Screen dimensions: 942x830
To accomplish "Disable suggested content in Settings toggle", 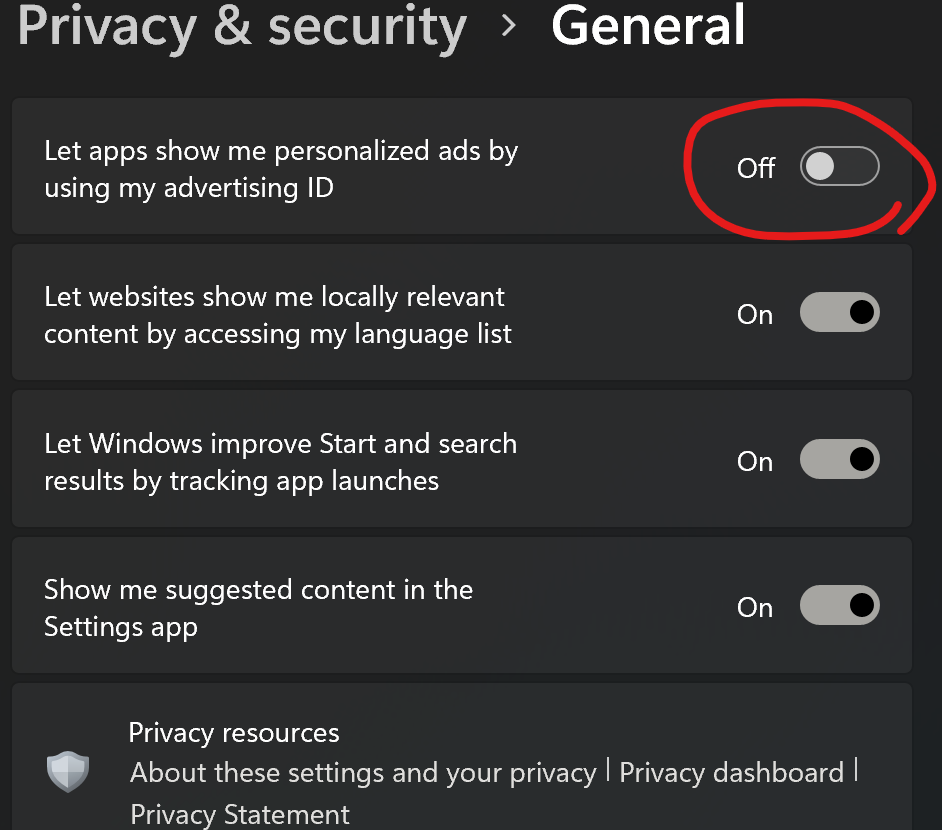I will [x=839, y=606].
